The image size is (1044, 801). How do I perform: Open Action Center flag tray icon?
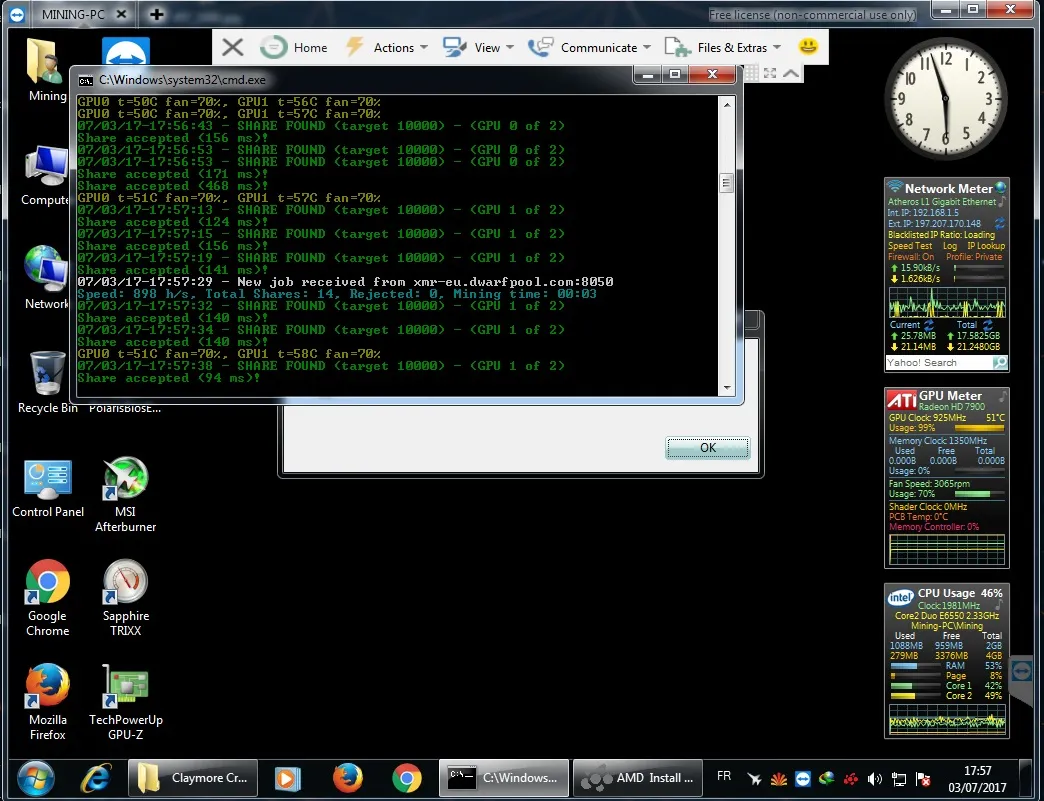923,778
